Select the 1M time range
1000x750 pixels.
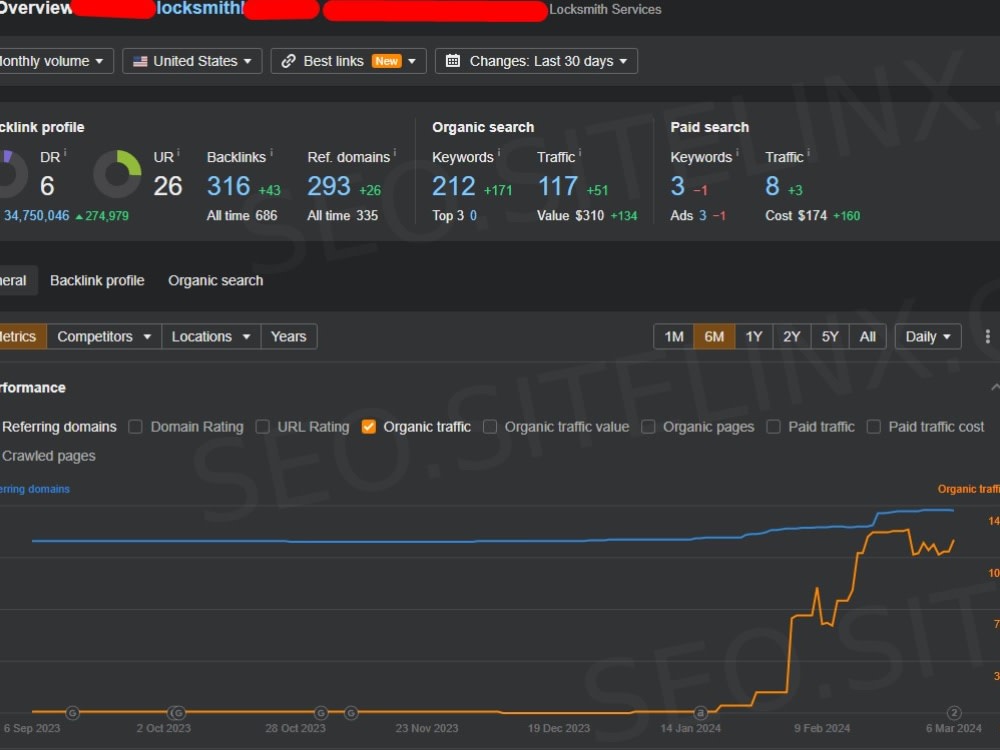click(x=674, y=336)
